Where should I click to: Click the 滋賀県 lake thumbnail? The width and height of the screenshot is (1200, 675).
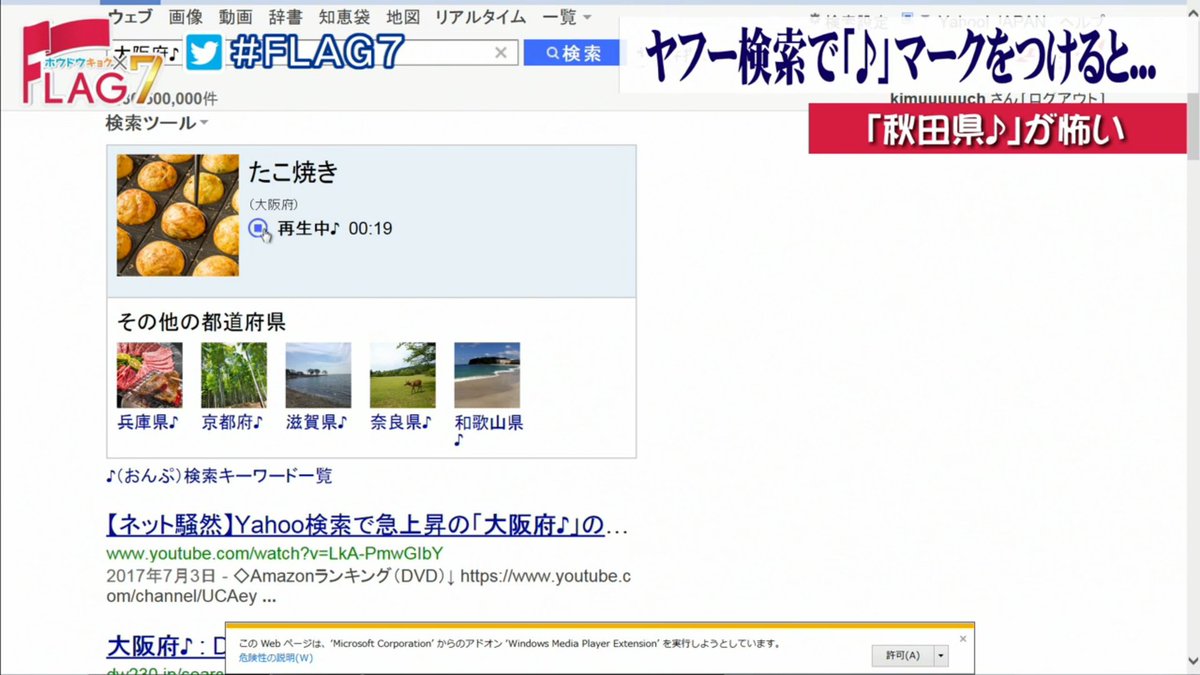pos(318,375)
